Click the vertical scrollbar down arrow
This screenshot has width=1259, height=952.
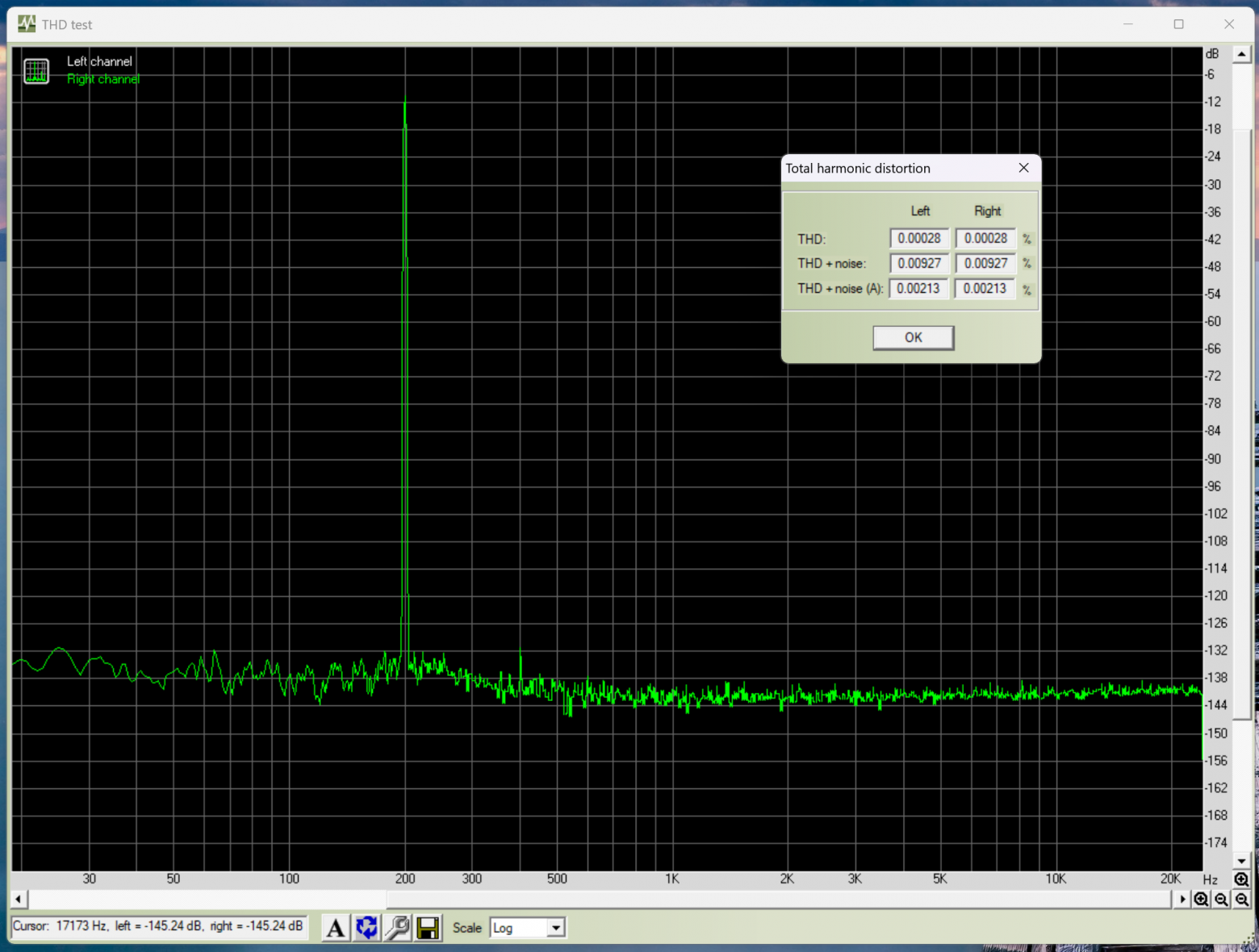click(x=1242, y=861)
